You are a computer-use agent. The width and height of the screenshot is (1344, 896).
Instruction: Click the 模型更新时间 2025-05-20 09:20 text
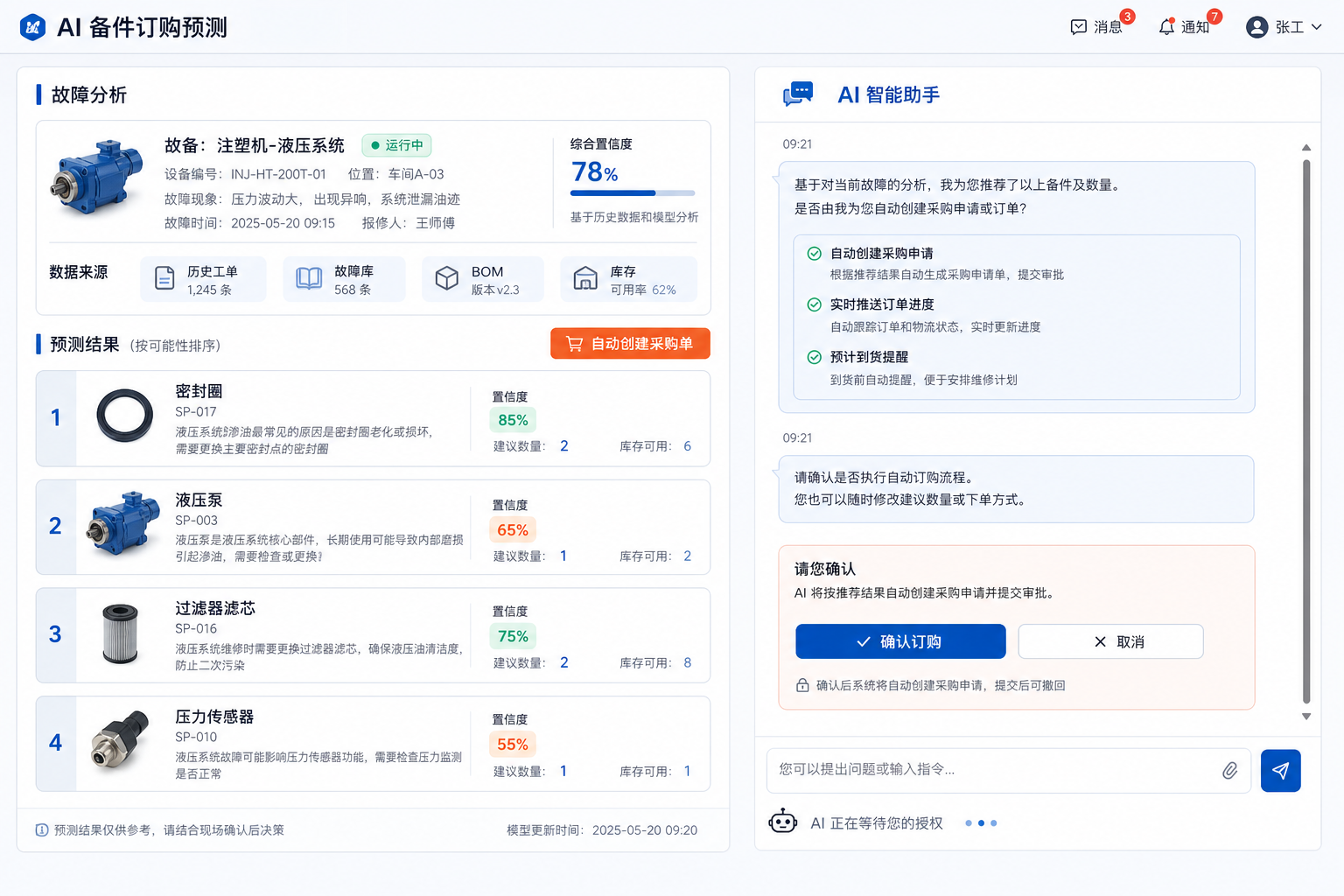(602, 829)
